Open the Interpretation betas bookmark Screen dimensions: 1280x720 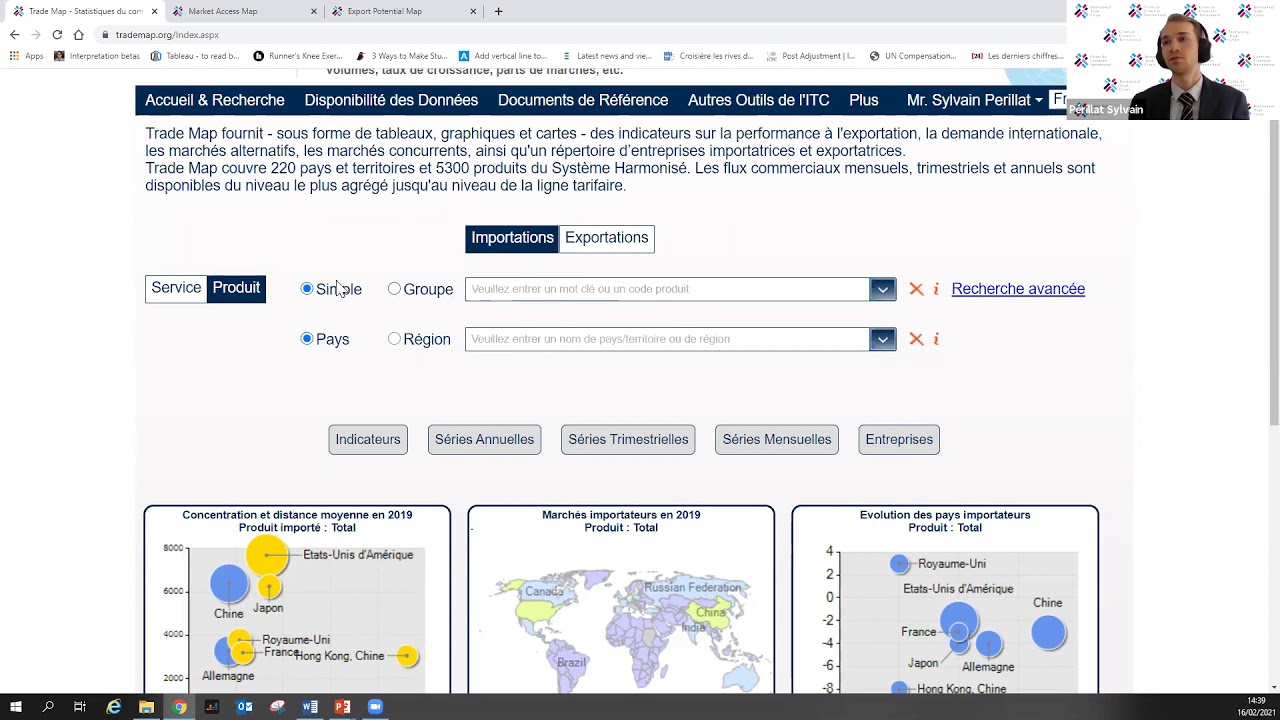point(97,56)
